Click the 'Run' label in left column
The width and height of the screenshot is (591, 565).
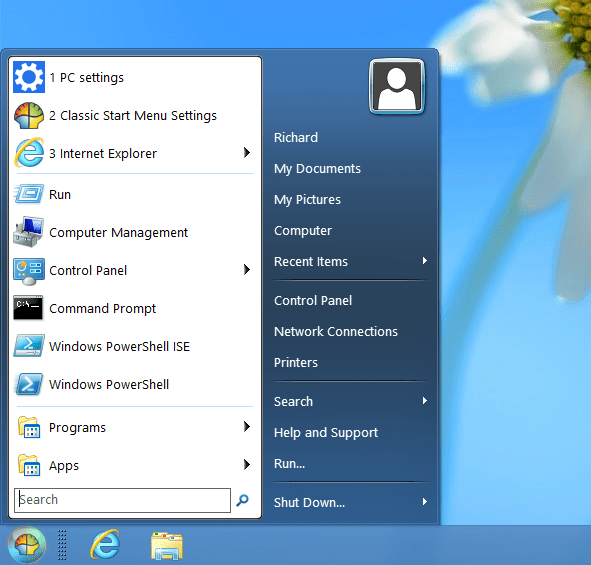tap(60, 195)
